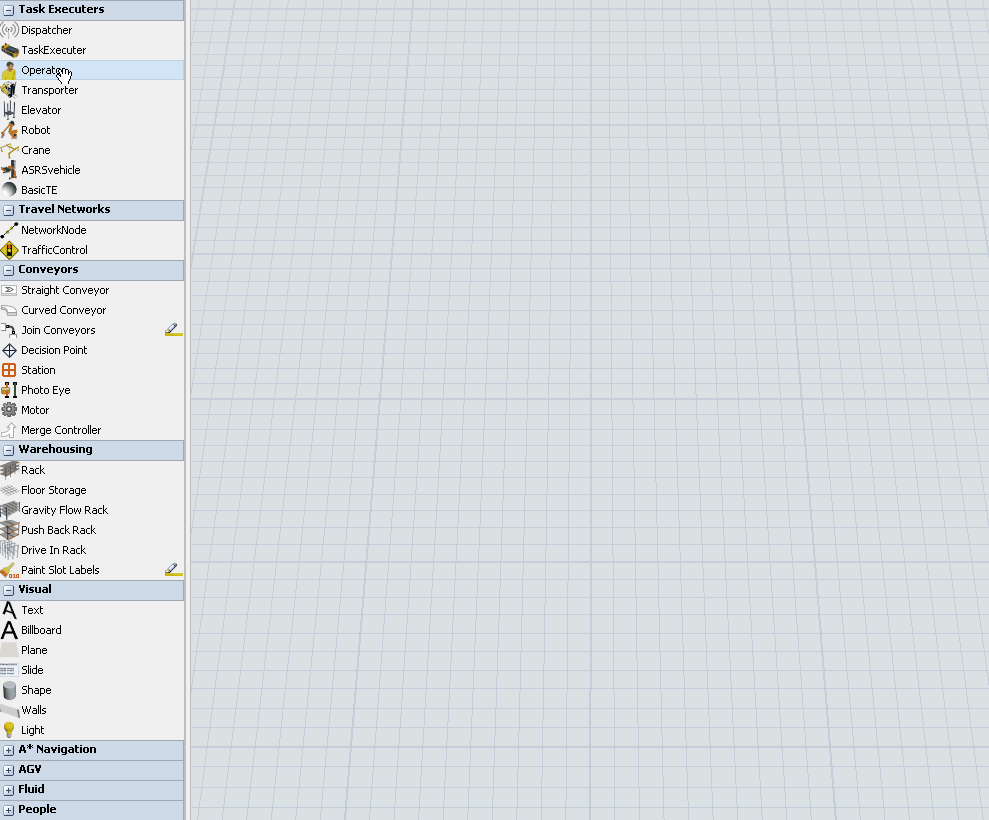Click the Station icon
The height and width of the screenshot is (820, 989).
coord(10,370)
